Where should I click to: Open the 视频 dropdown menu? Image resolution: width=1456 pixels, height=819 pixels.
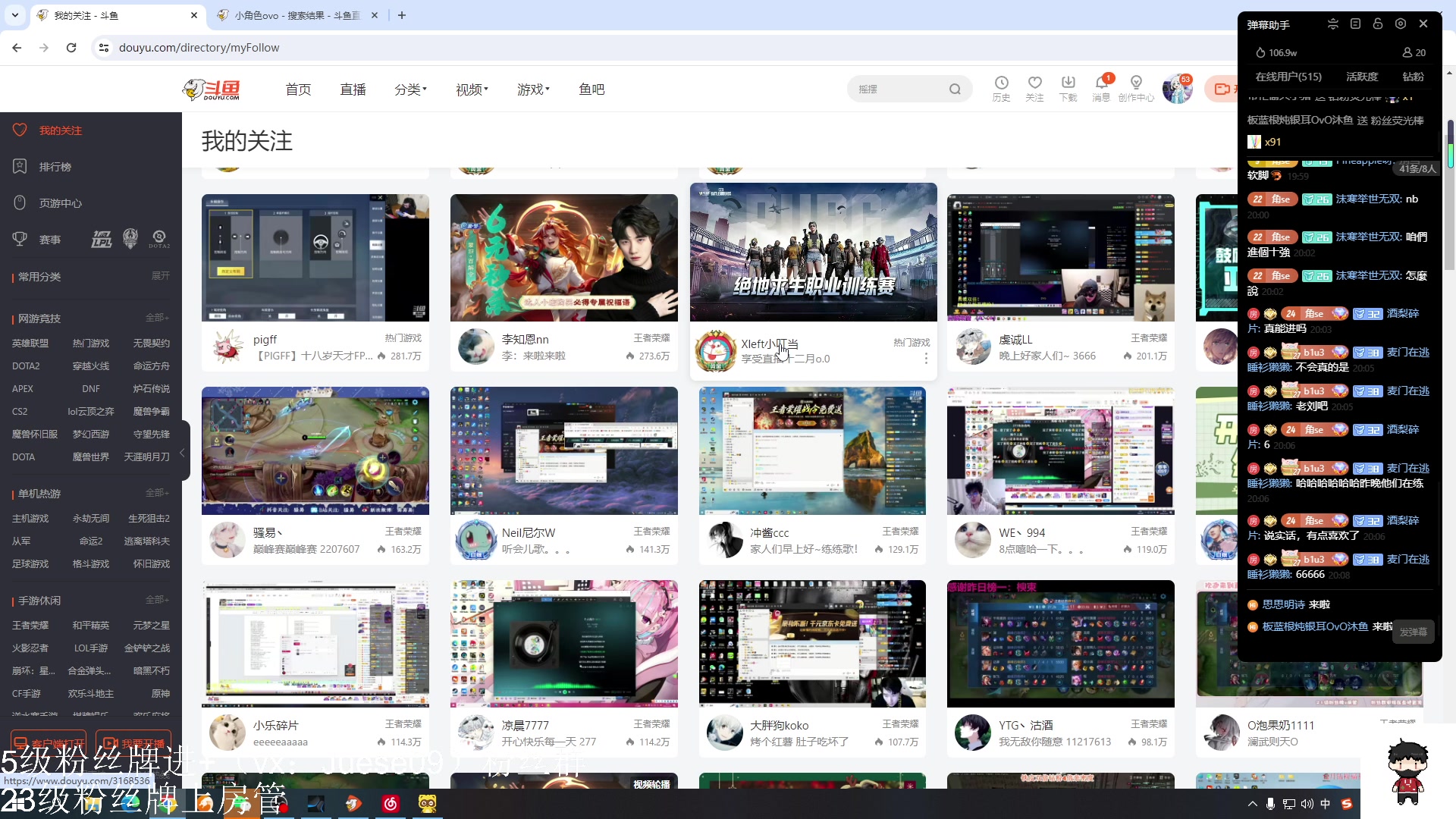tap(471, 89)
